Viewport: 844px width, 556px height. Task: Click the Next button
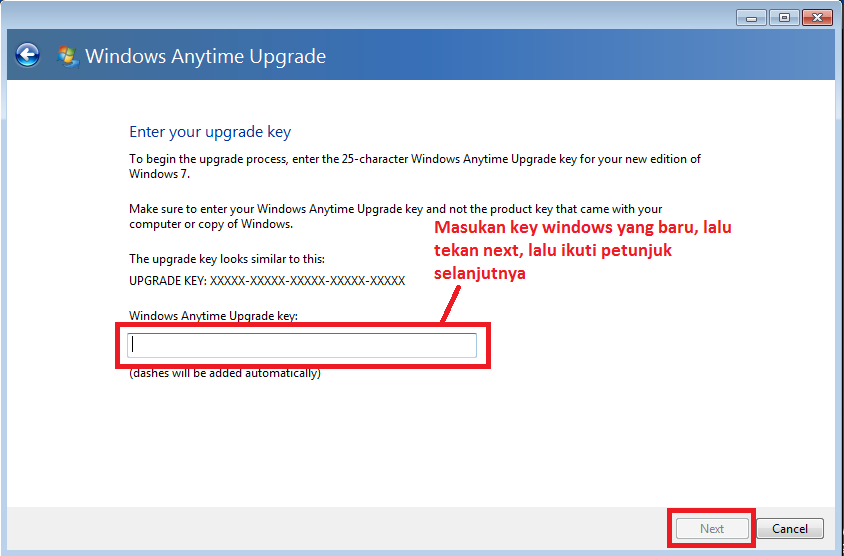pos(712,529)
